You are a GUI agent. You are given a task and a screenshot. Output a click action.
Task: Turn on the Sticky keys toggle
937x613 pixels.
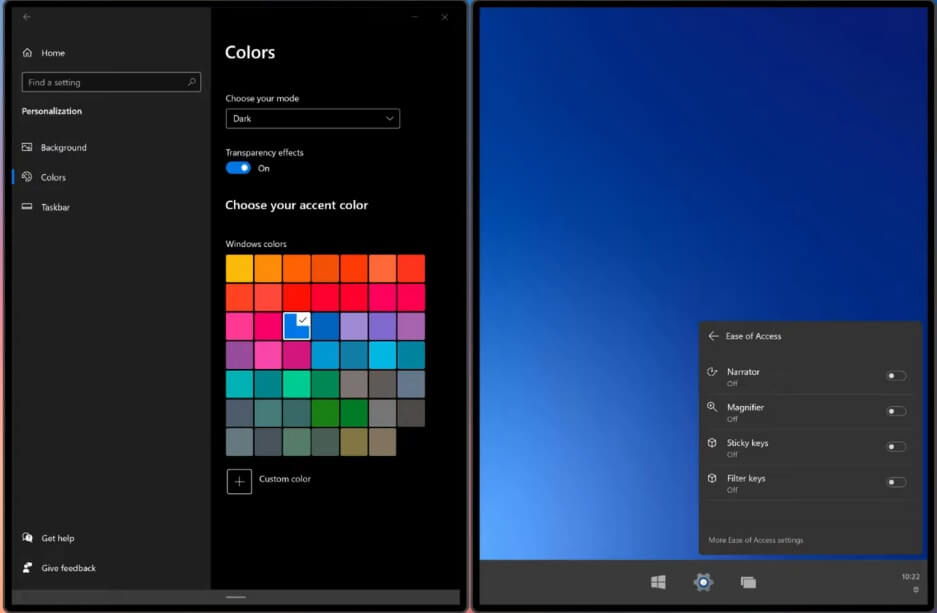896,446
